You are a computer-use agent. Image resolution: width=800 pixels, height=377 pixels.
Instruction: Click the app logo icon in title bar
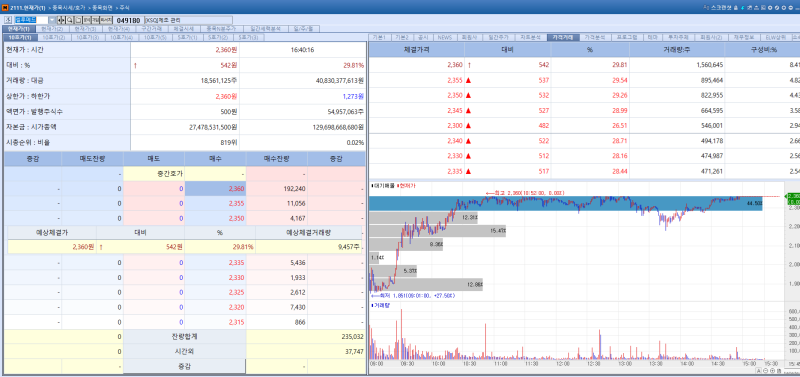[x=4, y=8]
